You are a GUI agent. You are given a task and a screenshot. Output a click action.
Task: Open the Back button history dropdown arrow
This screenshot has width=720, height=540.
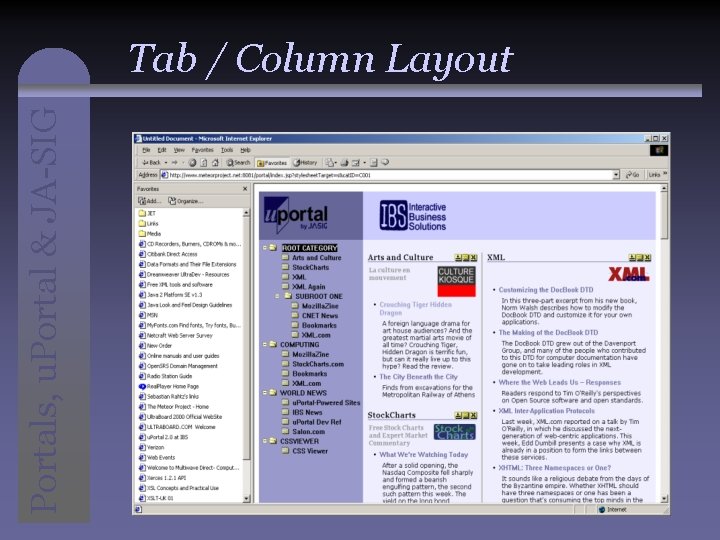[x=166, y=163]
